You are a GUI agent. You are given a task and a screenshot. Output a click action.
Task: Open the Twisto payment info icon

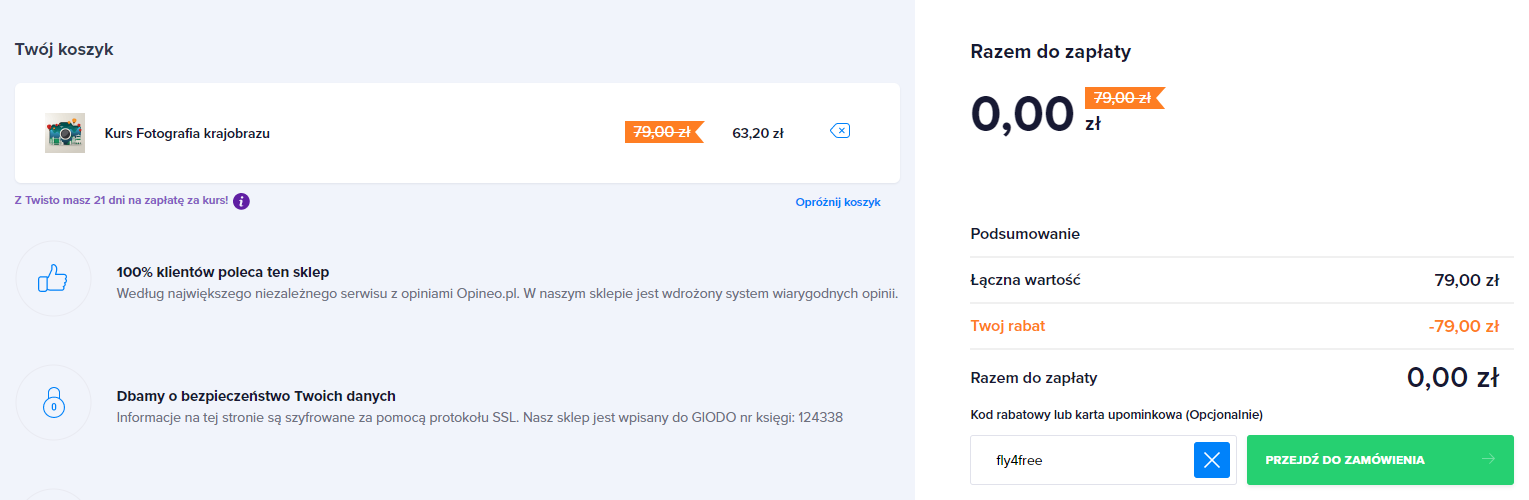click(x=241, y=201)
